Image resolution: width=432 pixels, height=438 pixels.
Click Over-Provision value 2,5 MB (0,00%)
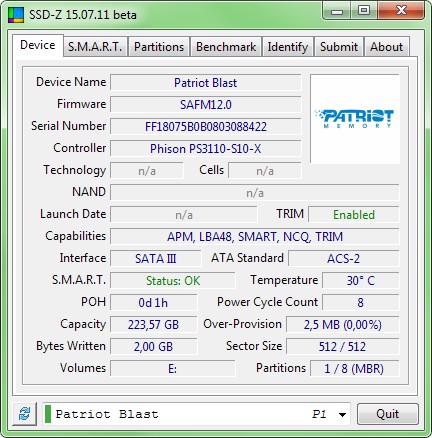pos(343,325)
